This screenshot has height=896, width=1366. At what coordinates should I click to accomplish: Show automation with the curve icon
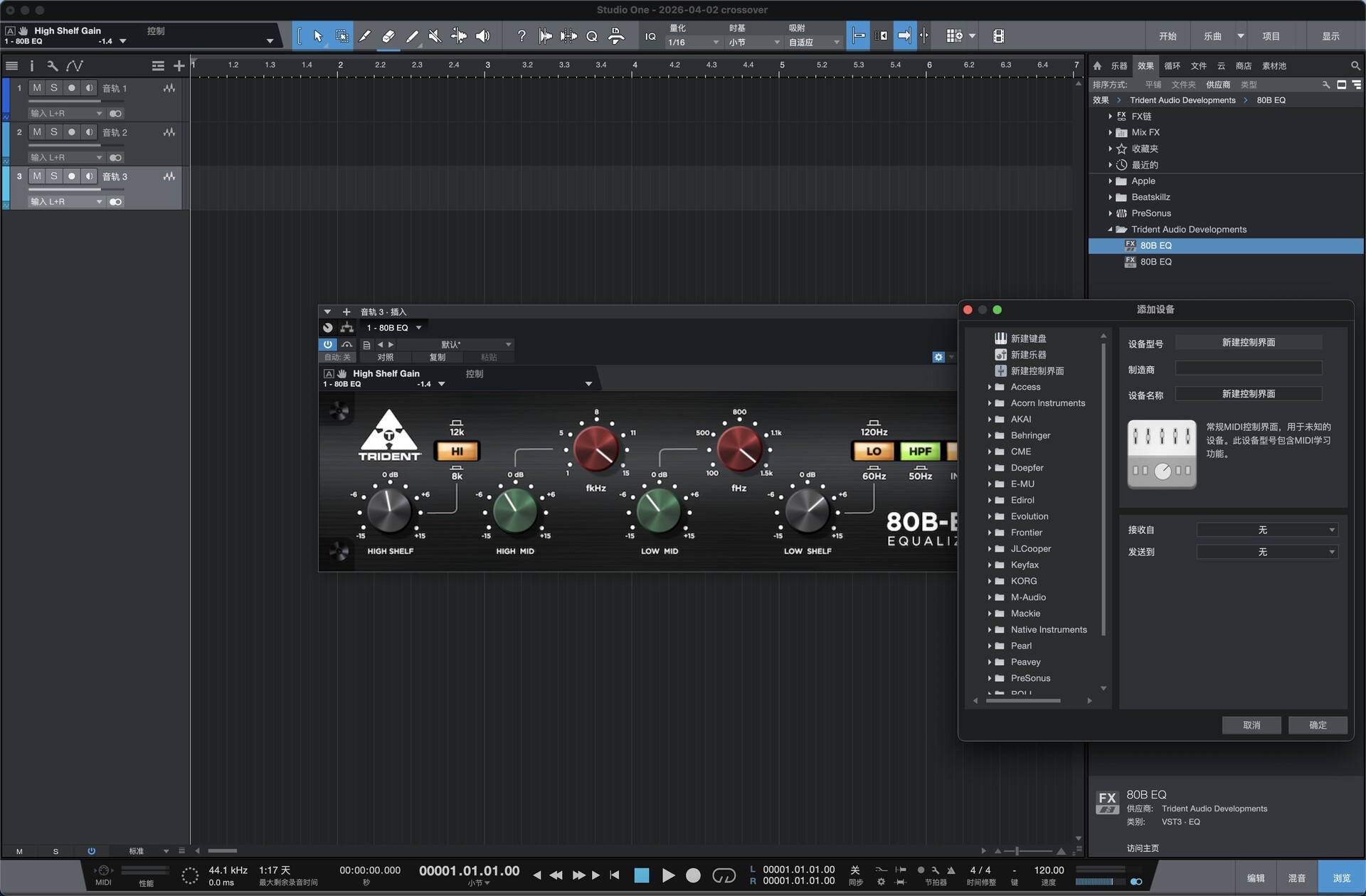75,66
